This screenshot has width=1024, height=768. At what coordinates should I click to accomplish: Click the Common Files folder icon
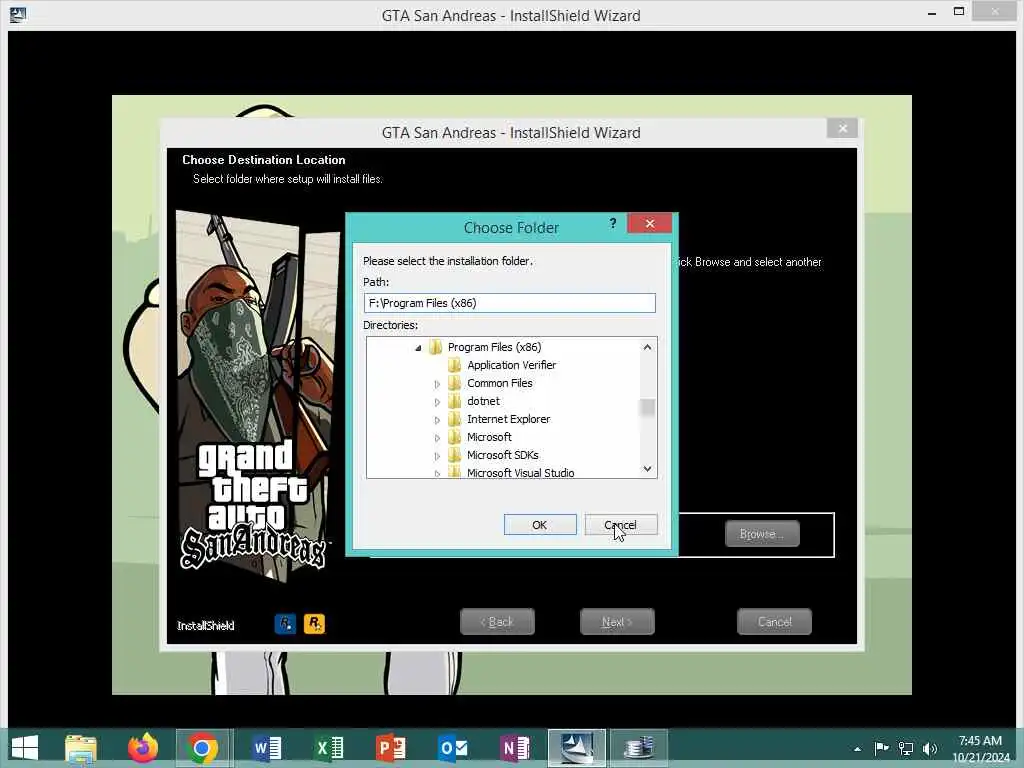[x=455, y=383]
